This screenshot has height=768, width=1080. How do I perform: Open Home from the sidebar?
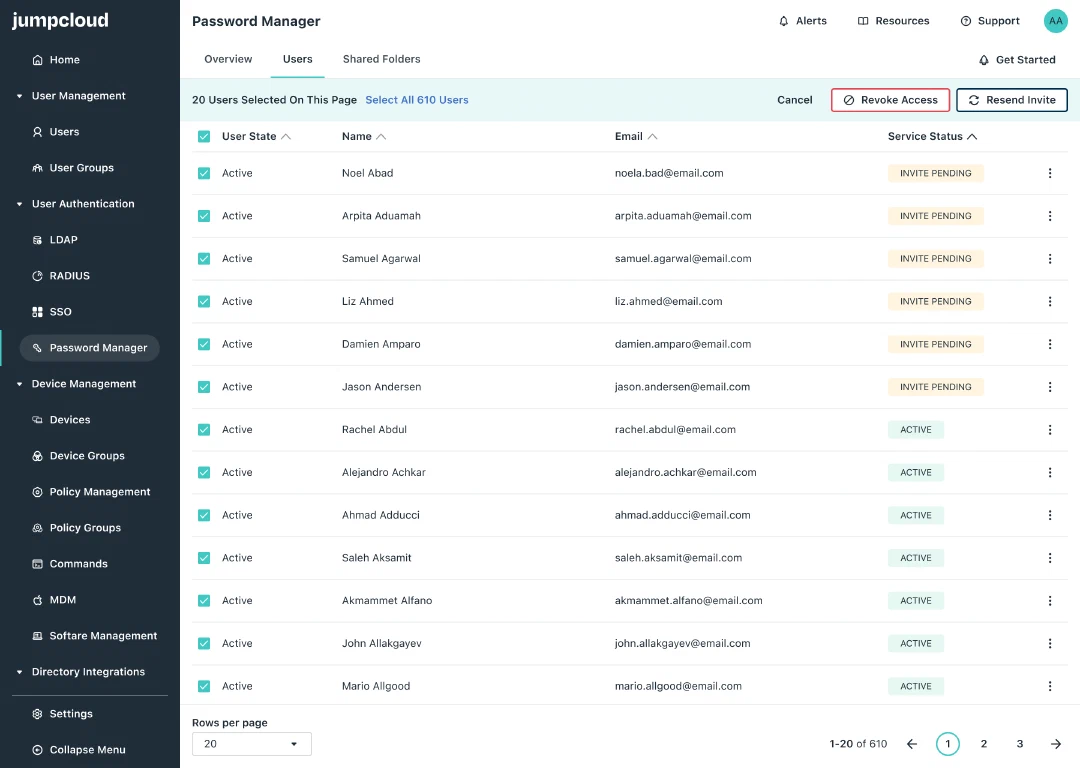(56, 60)
